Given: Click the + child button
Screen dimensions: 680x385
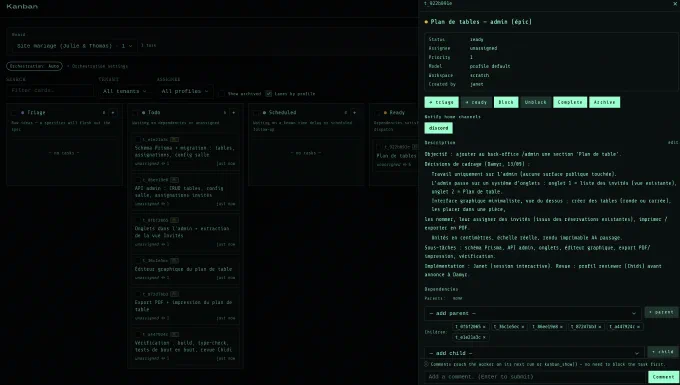Looking at the screenshot, I should click(663, 352).
